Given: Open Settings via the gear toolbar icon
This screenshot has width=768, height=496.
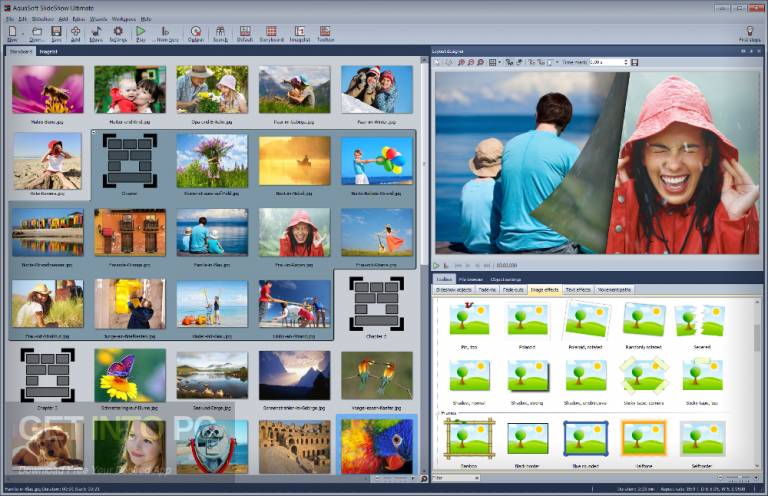Looking at the screenshot, I should tap(118, 32).
